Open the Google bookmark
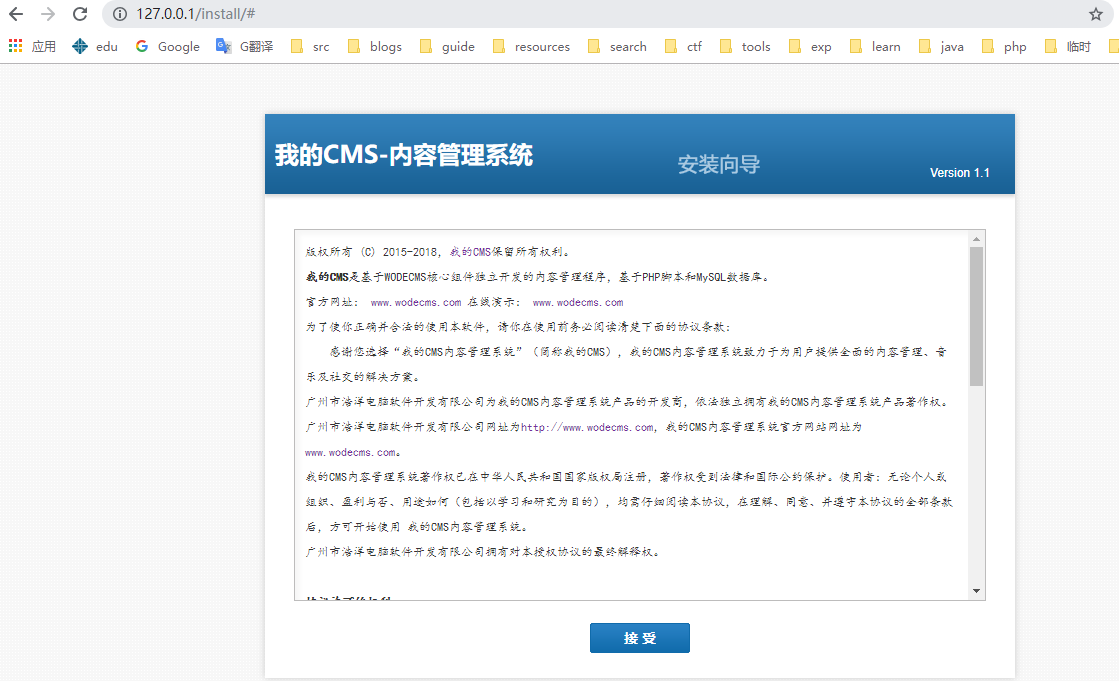Image resolution: width=1119 pixels, height=681 pixels. pos(167,46)
